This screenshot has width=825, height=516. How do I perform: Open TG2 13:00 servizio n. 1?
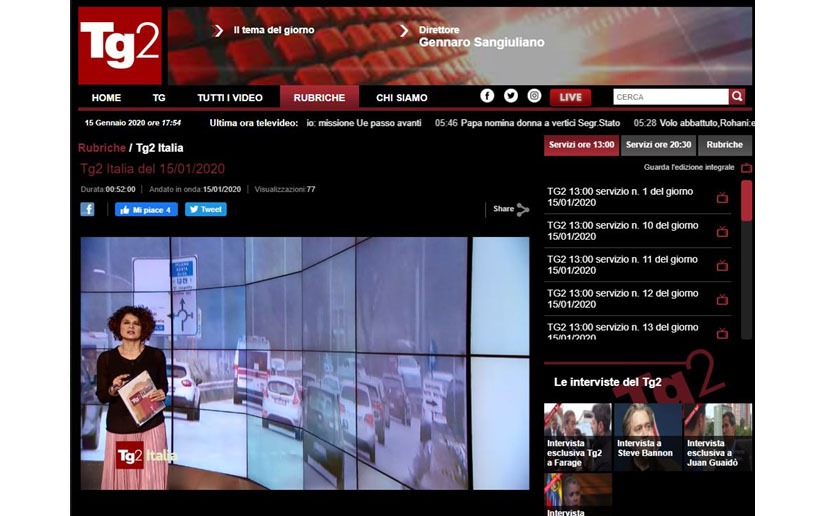click(620, 197)
